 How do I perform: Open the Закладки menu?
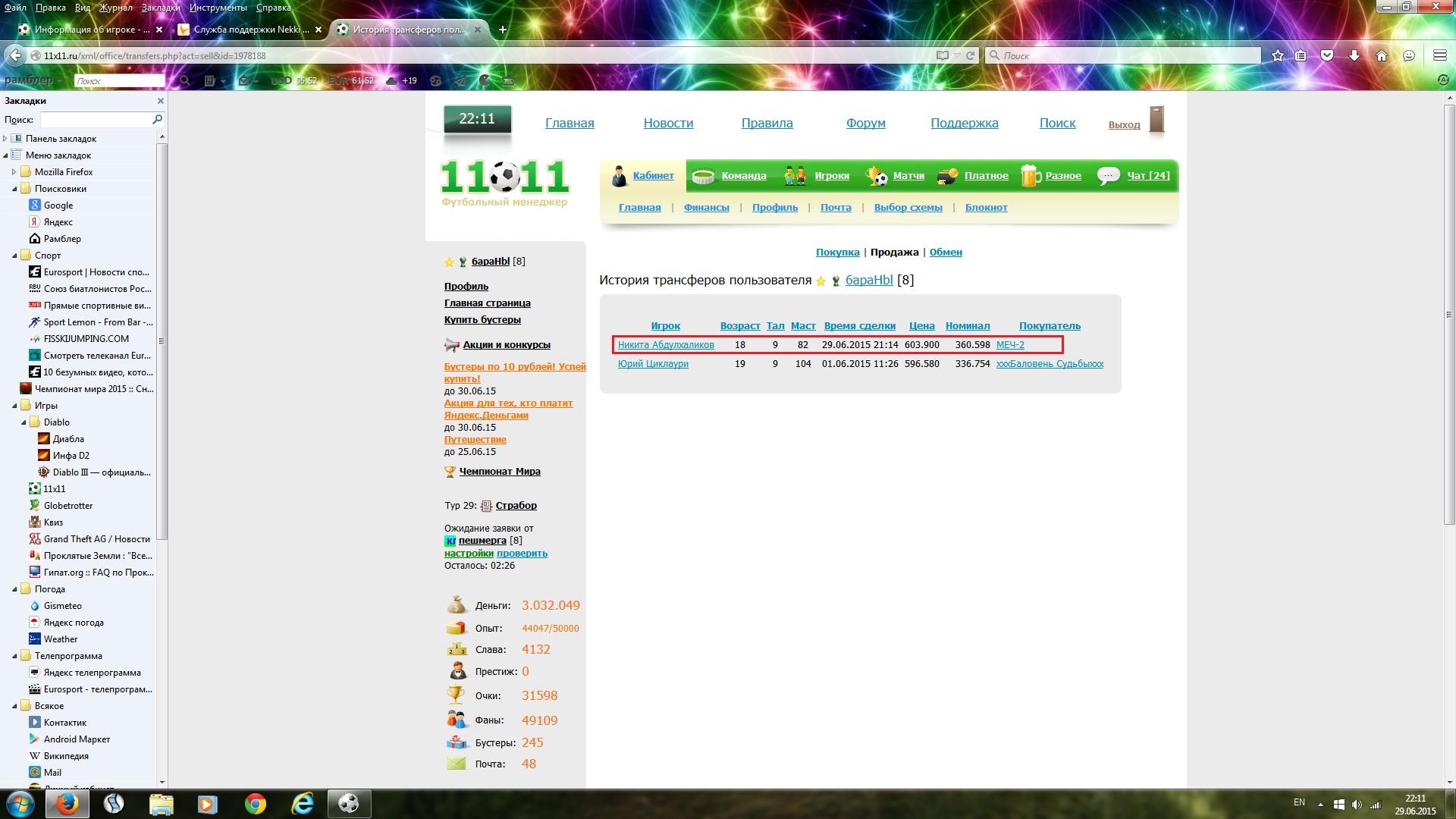160,7
